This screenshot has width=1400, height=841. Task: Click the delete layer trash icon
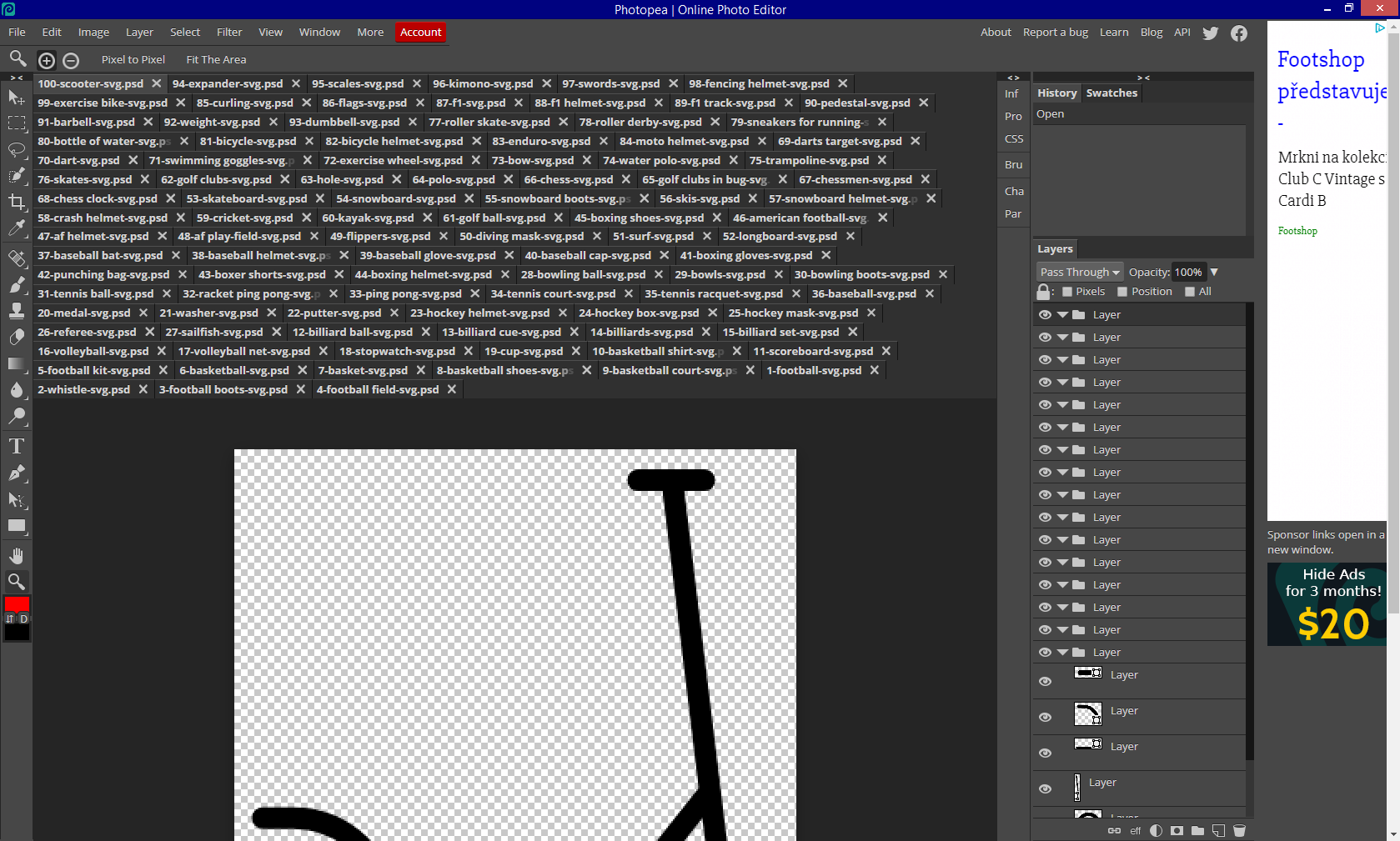1239,830
